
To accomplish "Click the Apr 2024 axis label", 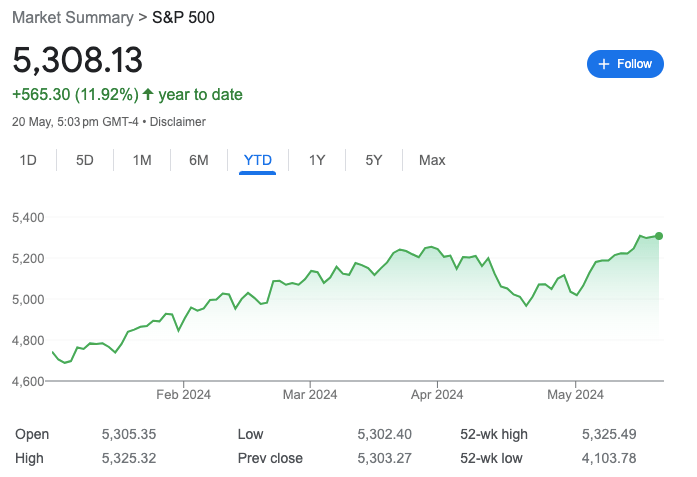I will click(436, 394).
